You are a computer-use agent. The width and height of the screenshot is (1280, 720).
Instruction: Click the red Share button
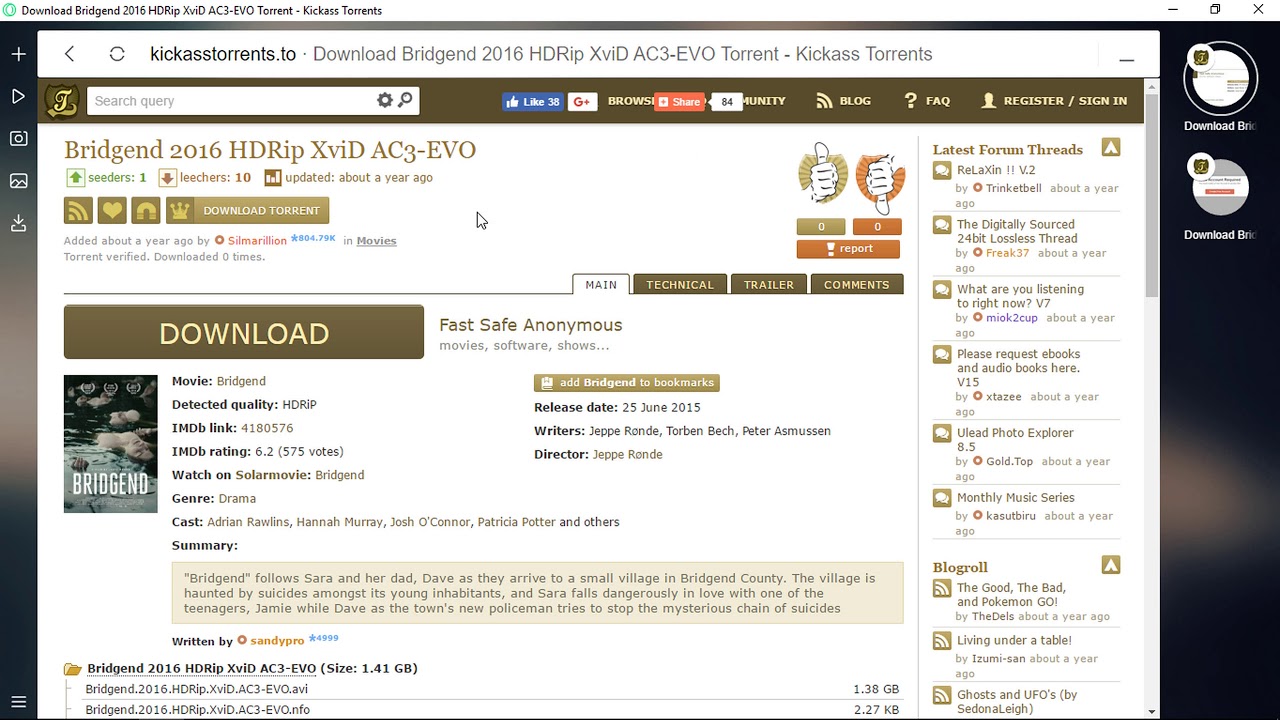[680, 101]
